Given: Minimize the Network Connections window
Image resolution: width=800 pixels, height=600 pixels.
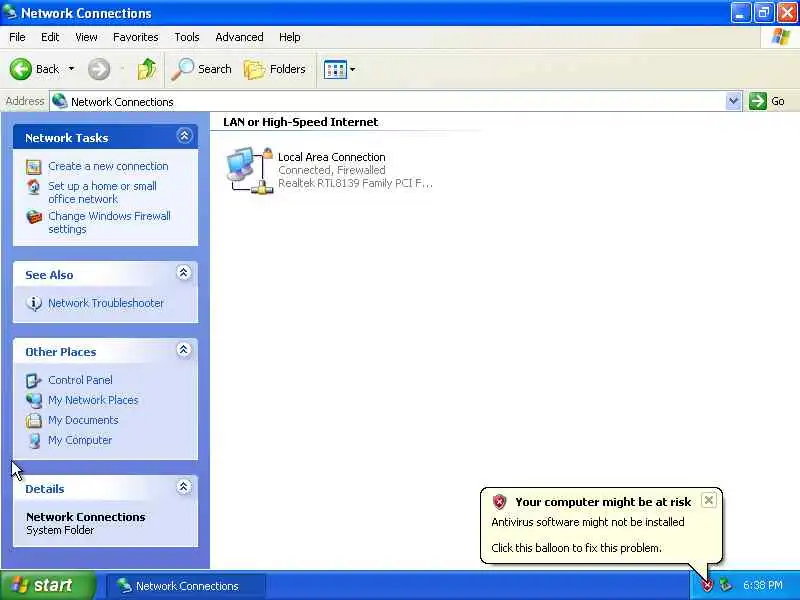Looking at the screenshot, I should pyautogui.click(x=740, y=13).
